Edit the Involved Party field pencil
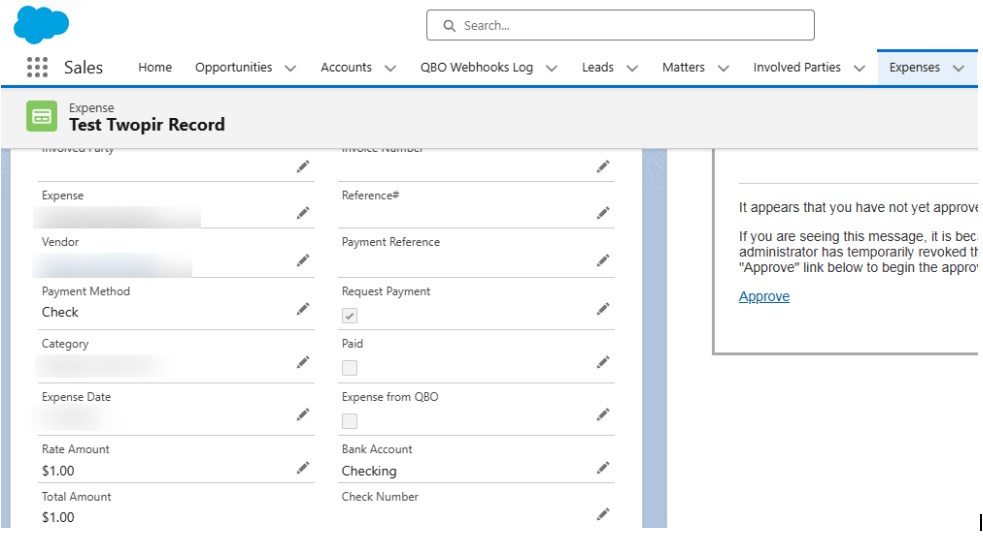Image resolution: width=983 pixels, height=546 pixels. pos(303,166)
